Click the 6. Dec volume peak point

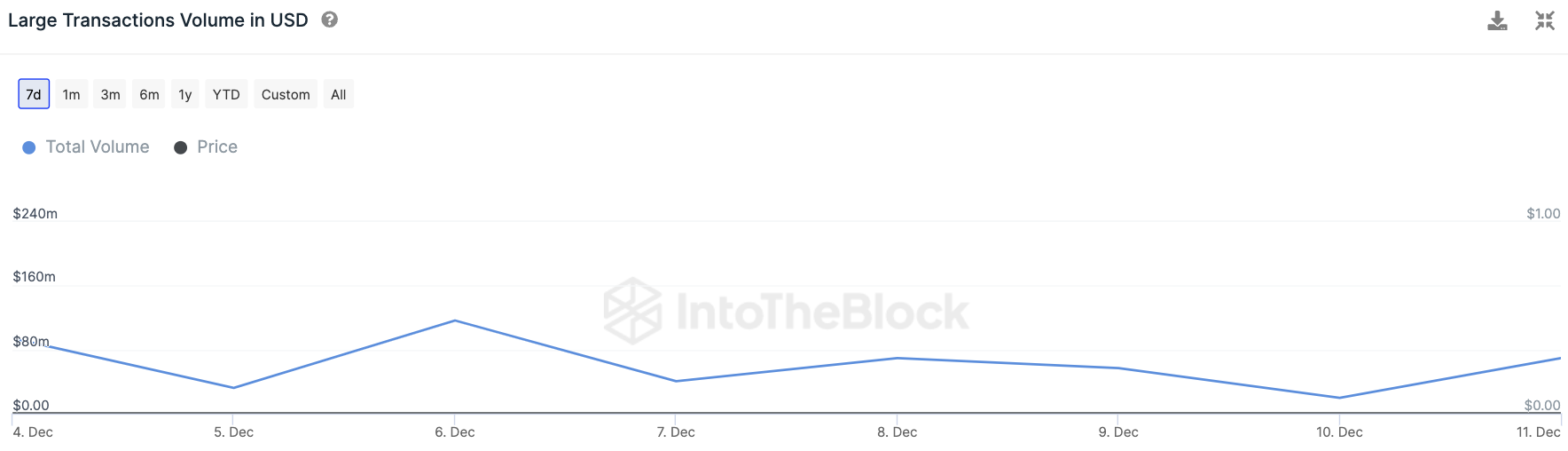coord(455,320)
